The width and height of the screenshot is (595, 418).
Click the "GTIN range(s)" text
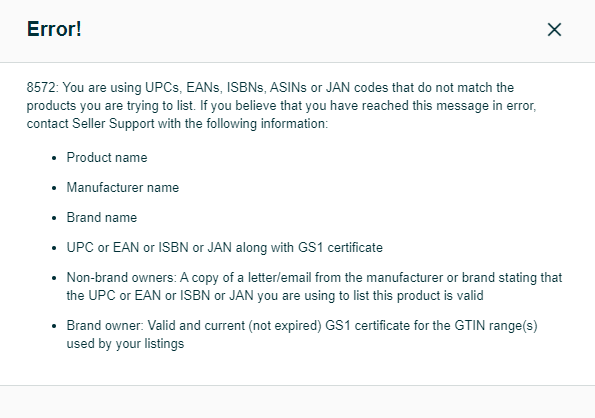(x=496, y=326)
